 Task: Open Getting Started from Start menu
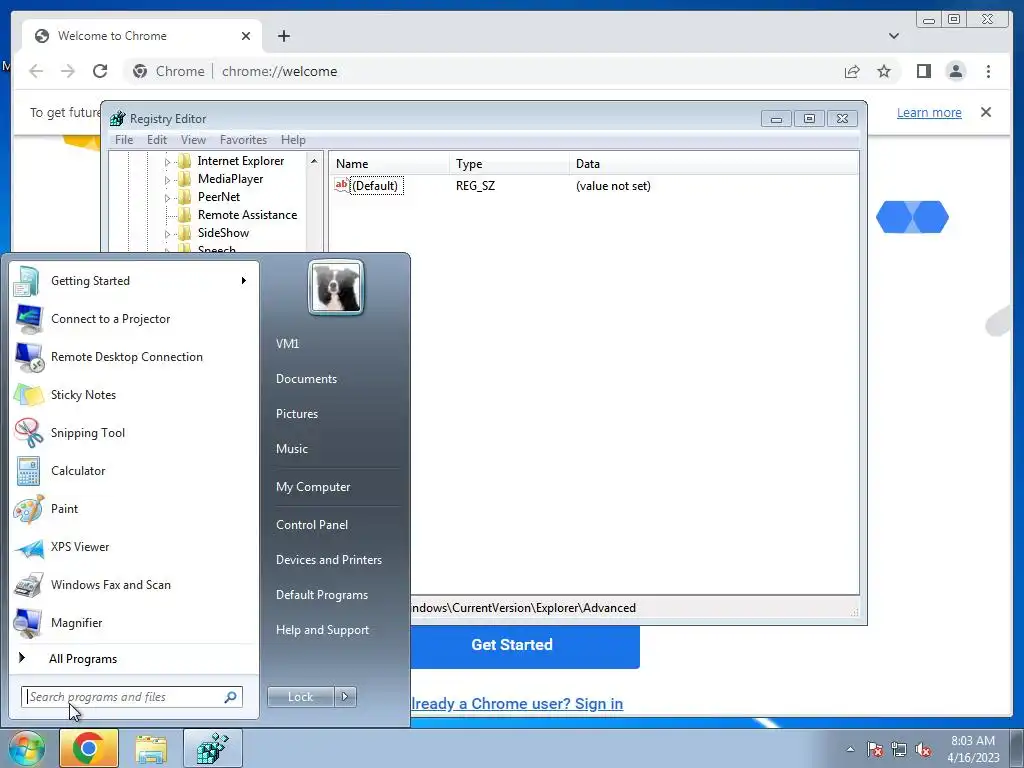(134, 281)
